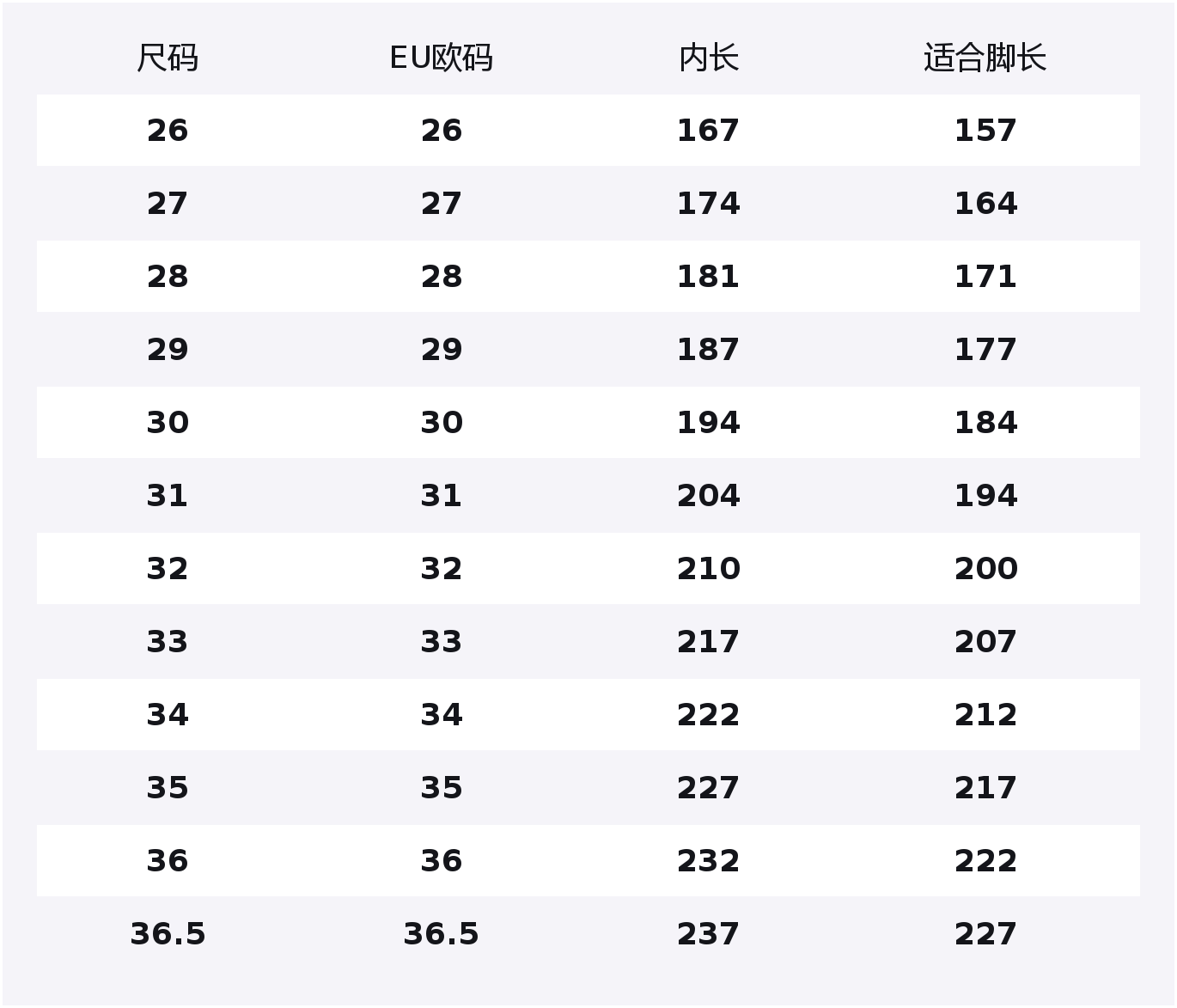Click EU size 33 cell

pos(441,642)
